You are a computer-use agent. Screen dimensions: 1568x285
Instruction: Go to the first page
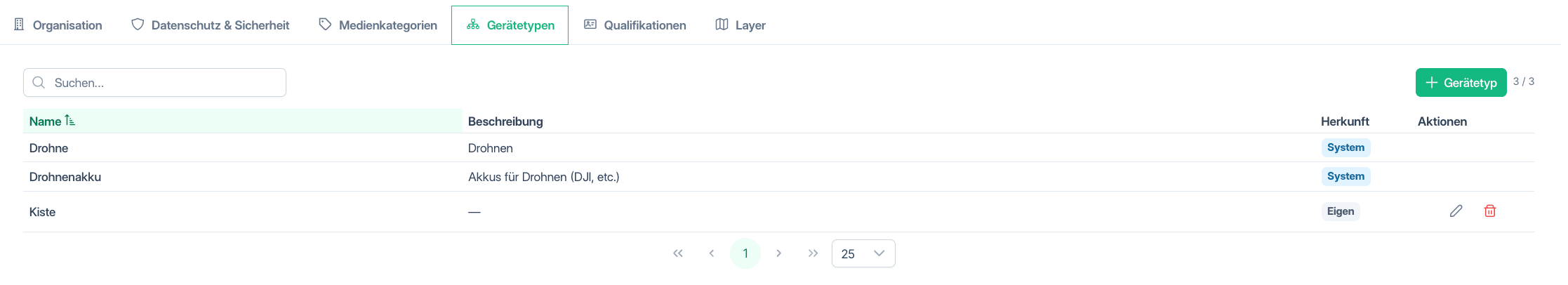pos(678,253)
